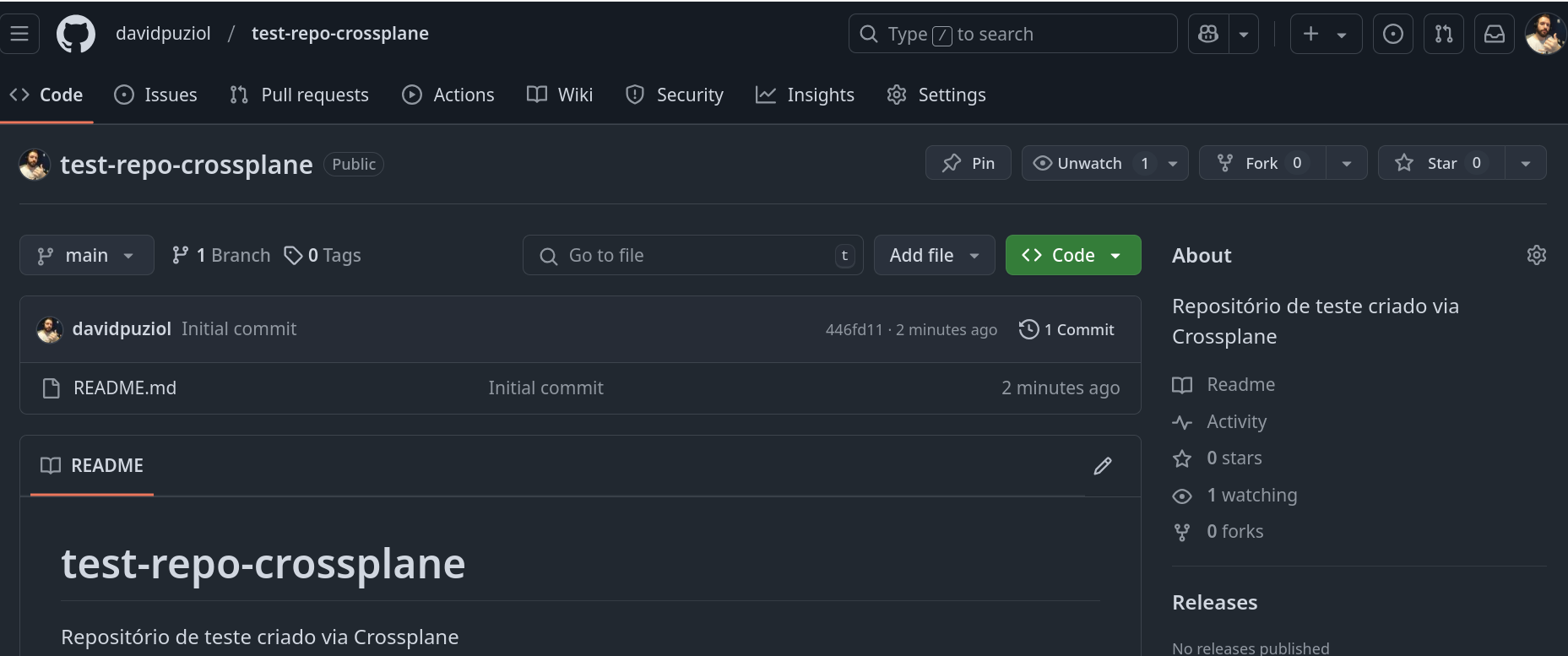
Task: Open the notifications inbox icon
Action: click(1494, 34)
